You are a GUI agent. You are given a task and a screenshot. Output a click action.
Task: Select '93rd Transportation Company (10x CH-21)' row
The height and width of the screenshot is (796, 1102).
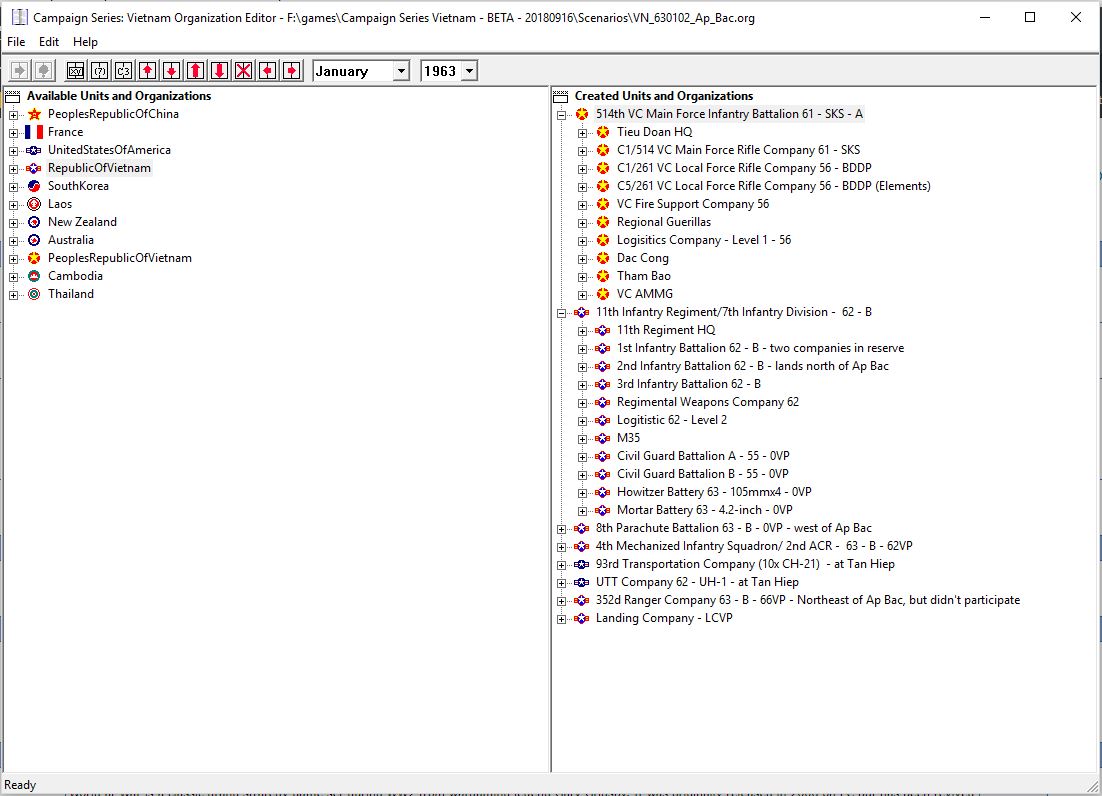pyautogui.click(x=745, y=564)
